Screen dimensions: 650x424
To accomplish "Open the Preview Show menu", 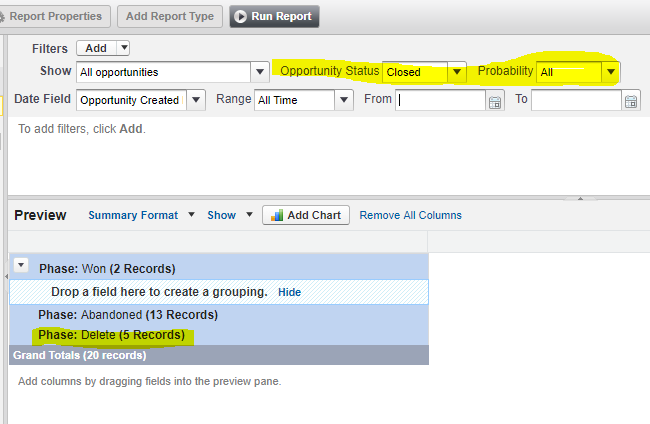I will point(230,215).
